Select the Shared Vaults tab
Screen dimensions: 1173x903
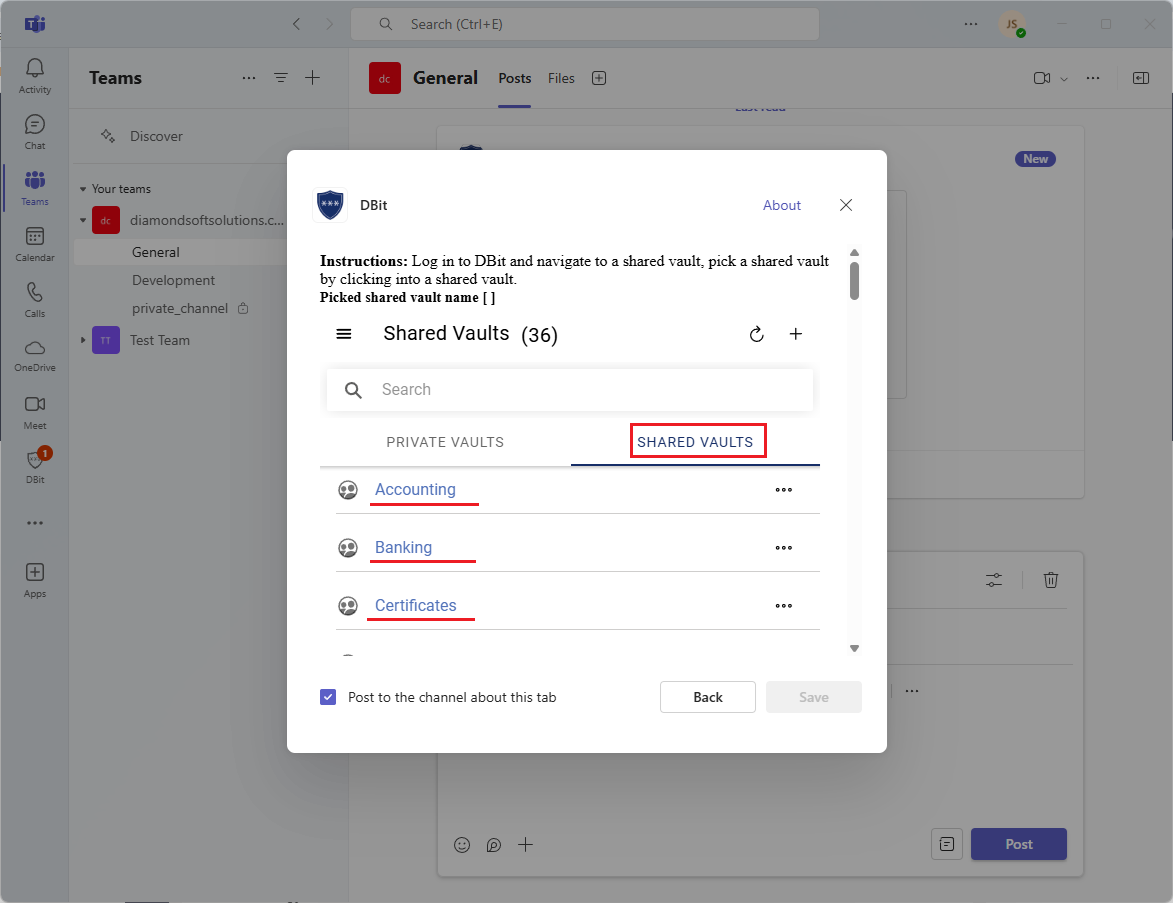(695, 442)
